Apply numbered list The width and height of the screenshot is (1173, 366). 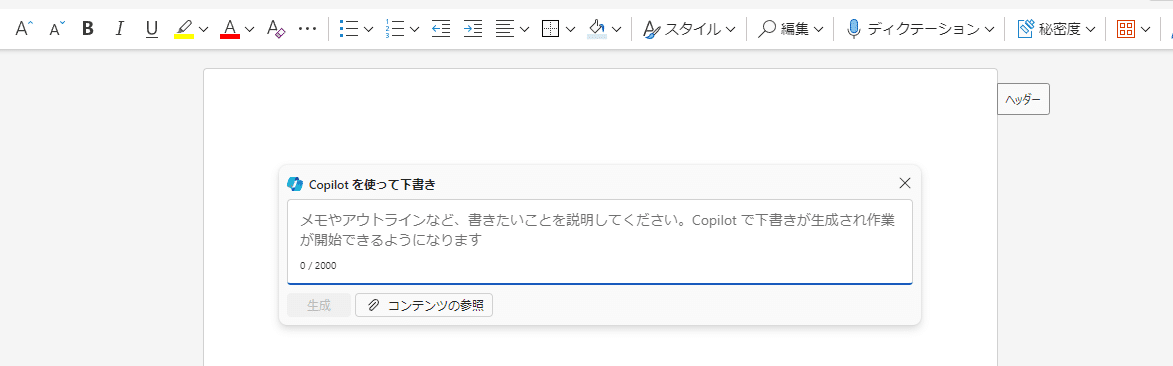394,29
